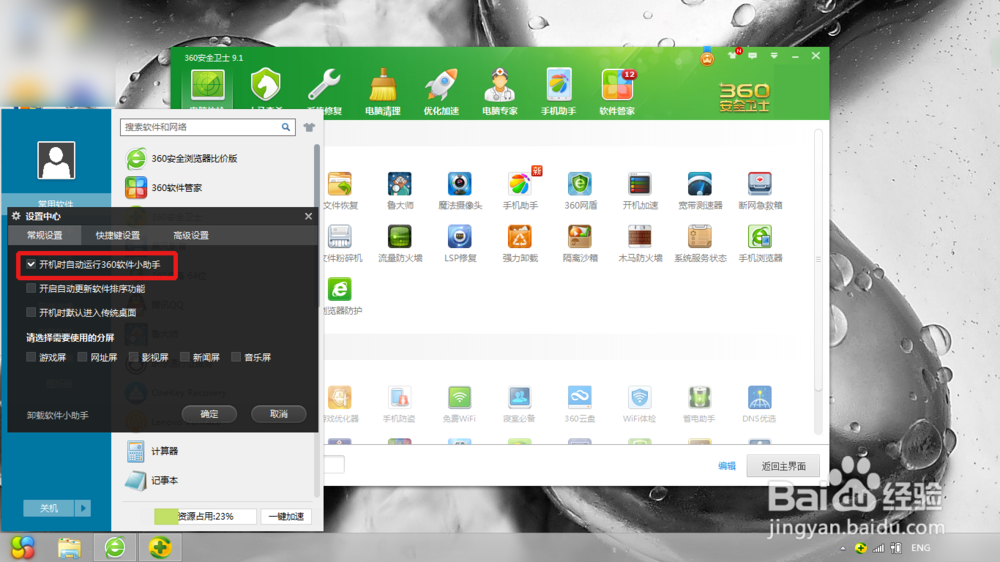Launch 魔法摄像头 tool
The image size is (1000, 562).
[460, 191]
